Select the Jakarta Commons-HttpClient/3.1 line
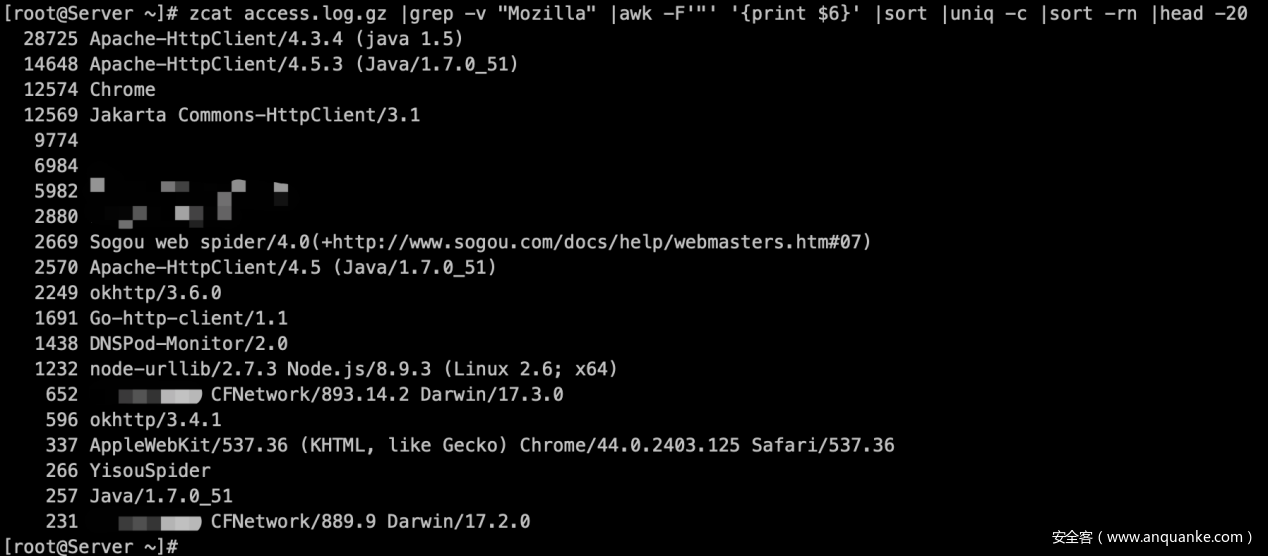This screenshot has height=556, width=1268. [x=254, y=115]
